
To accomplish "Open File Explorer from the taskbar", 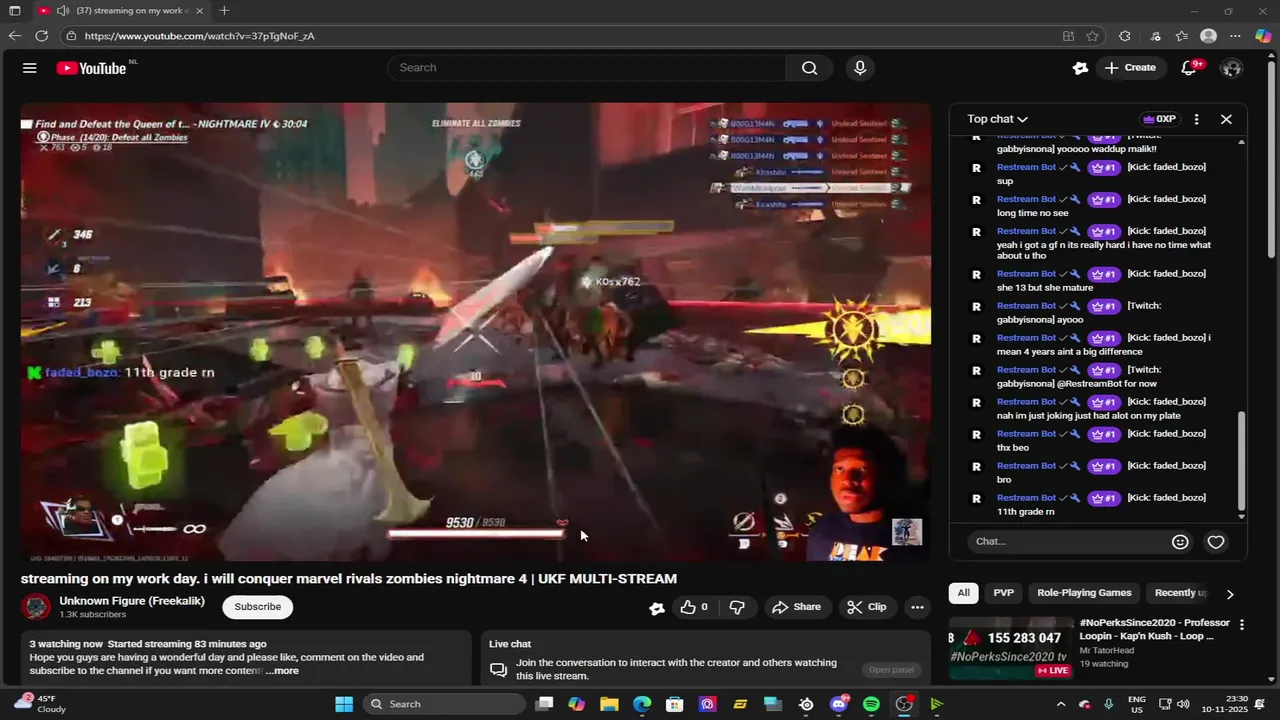I will pos(609,704).
